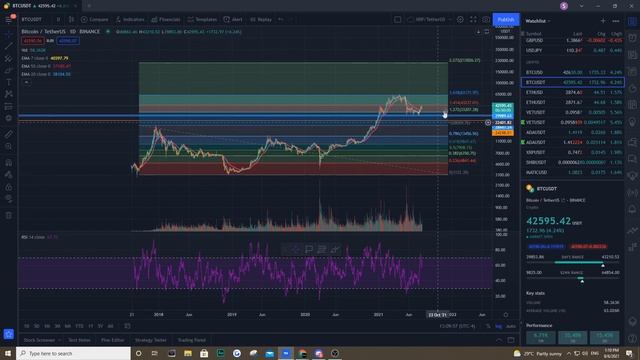
Task: Open Financials from the top toolbar
Action: click(x=166, y=20)
